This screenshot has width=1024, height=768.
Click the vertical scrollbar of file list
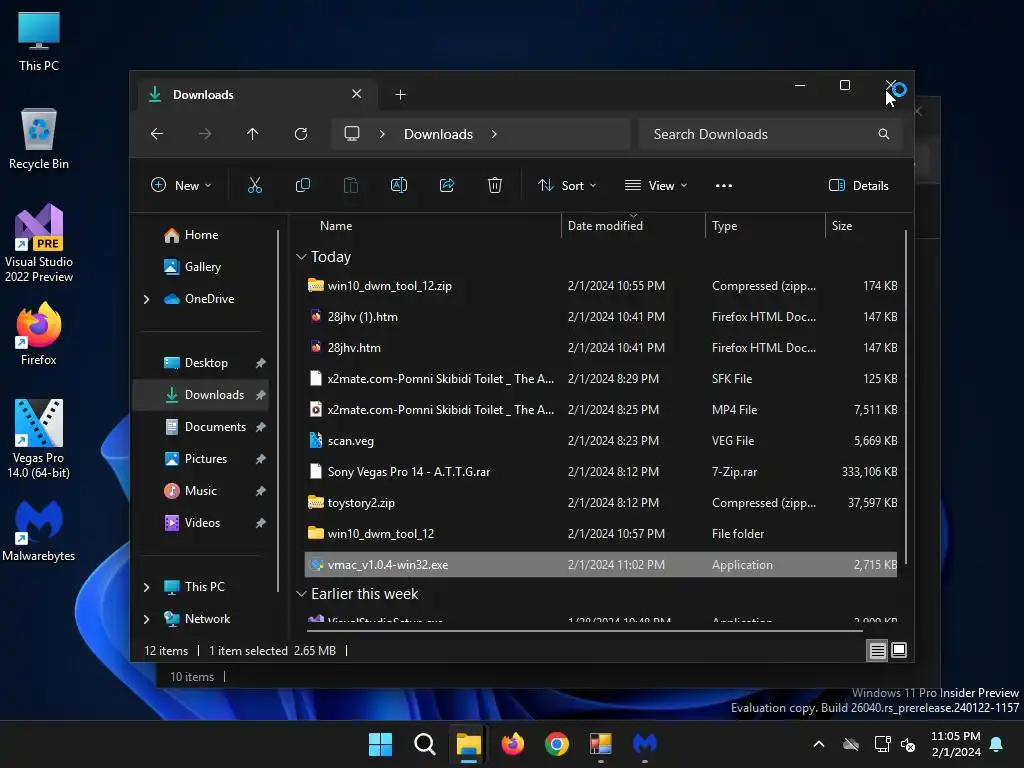(906, 398)
